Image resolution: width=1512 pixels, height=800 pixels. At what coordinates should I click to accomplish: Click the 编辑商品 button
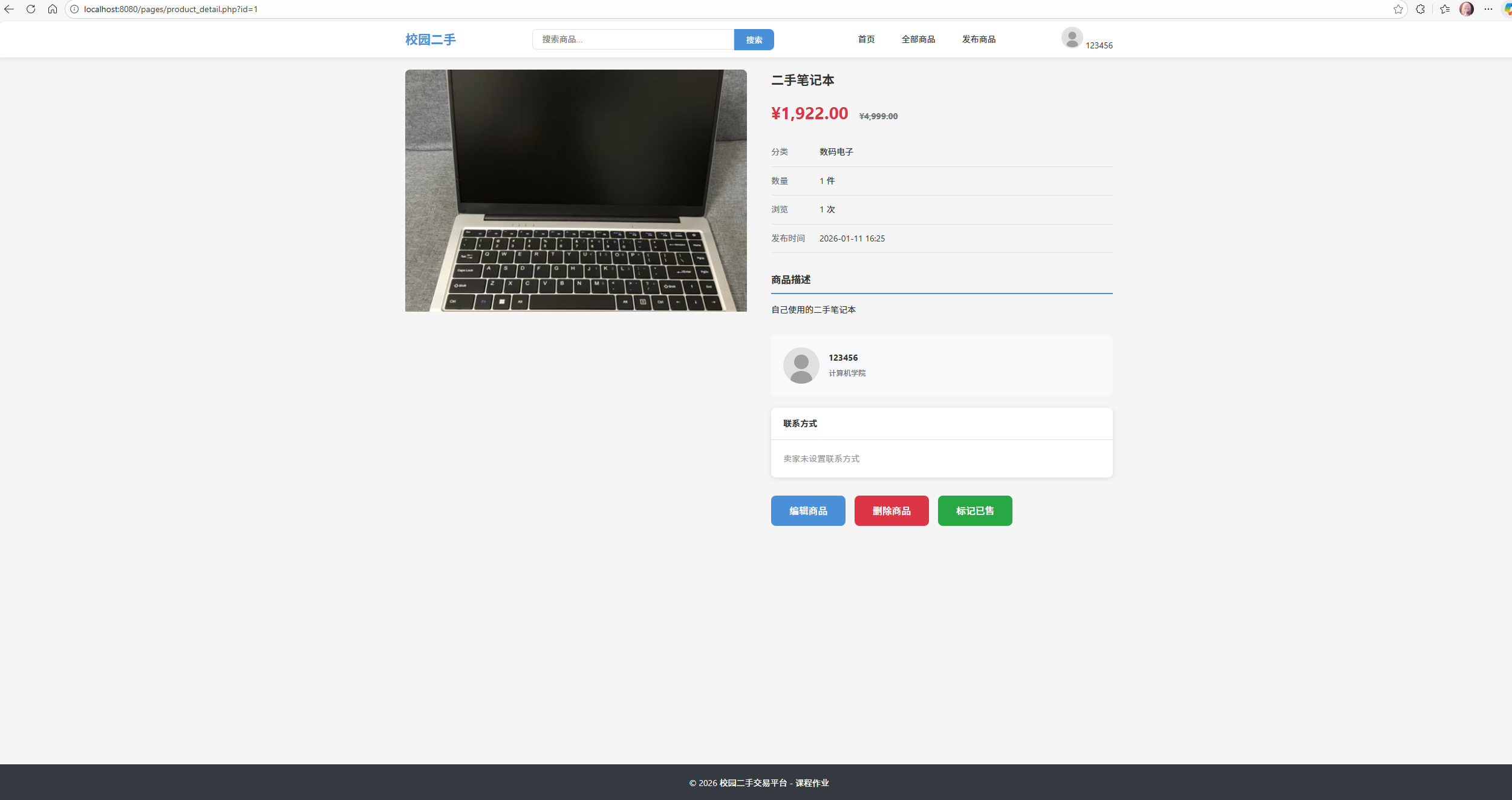(807, 510)
